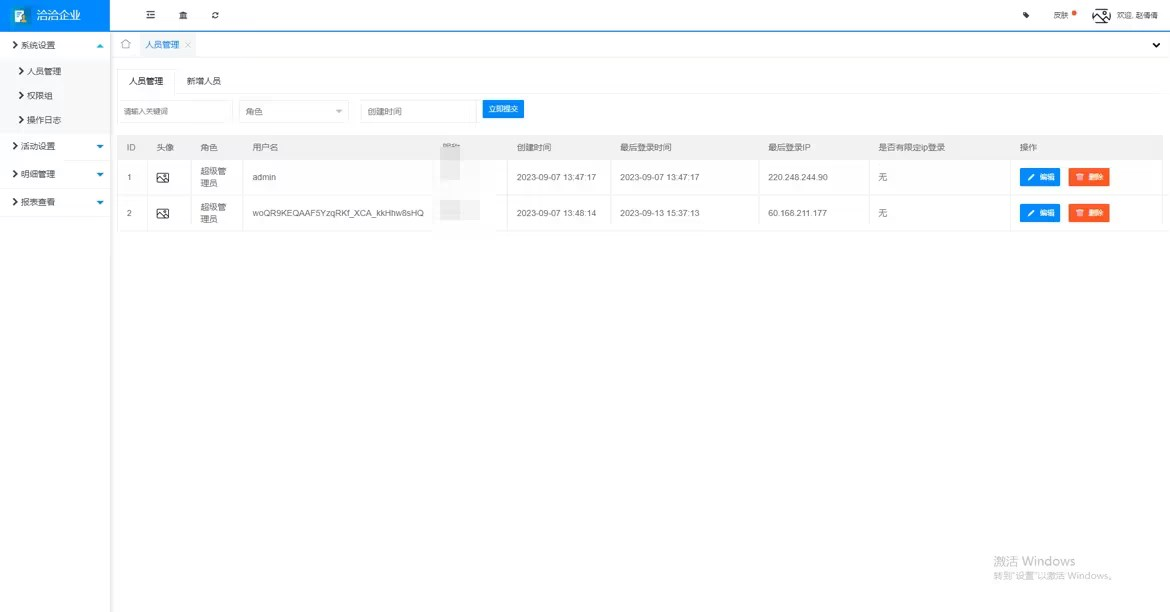Switch to the 新增人员 tab
This screenshot has height=612, width=1170.
[203, 81]
